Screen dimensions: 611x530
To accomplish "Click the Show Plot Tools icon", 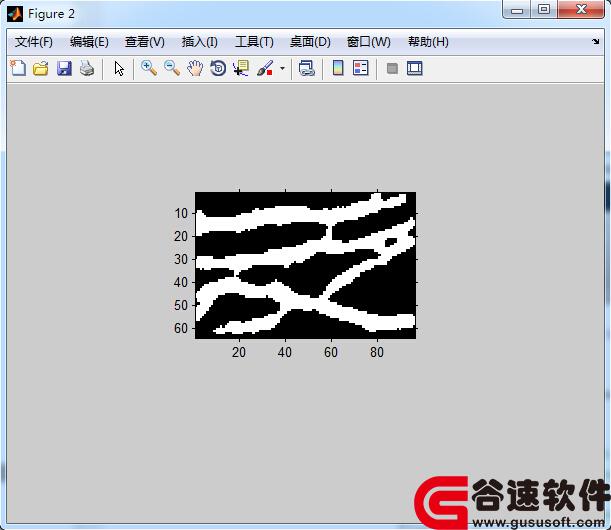I will [415, 68].
